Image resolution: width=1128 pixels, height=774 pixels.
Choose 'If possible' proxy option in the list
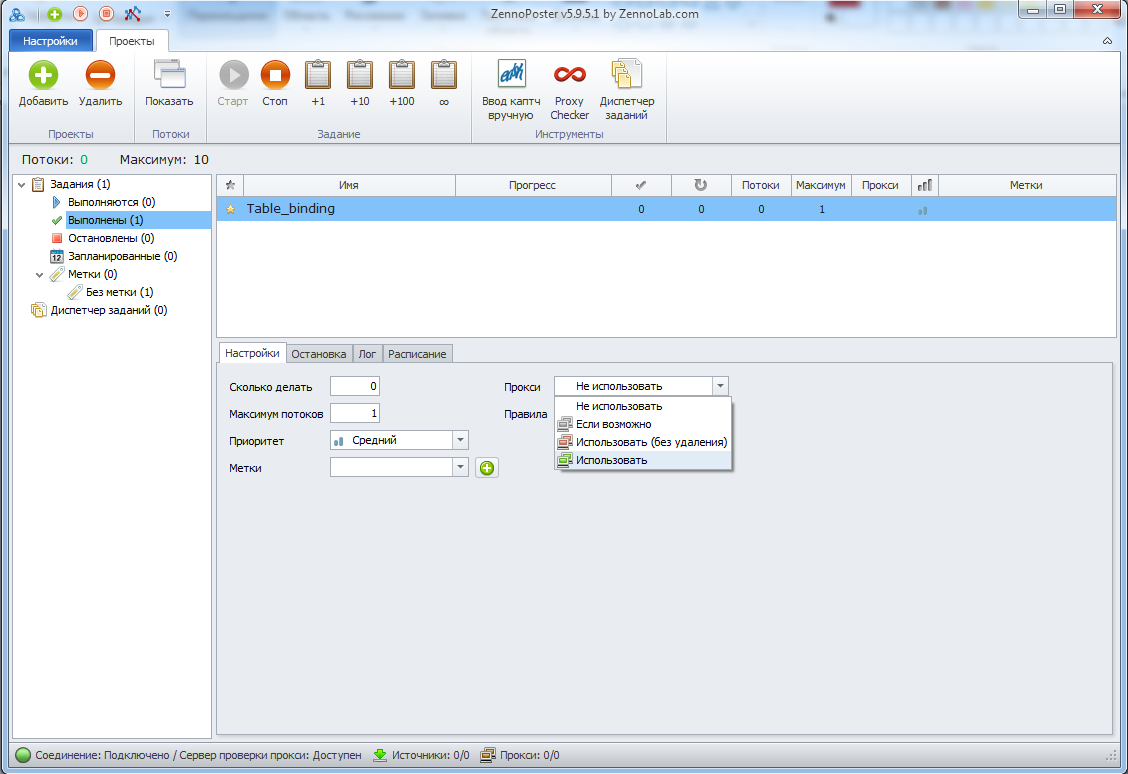click(613, 424)
